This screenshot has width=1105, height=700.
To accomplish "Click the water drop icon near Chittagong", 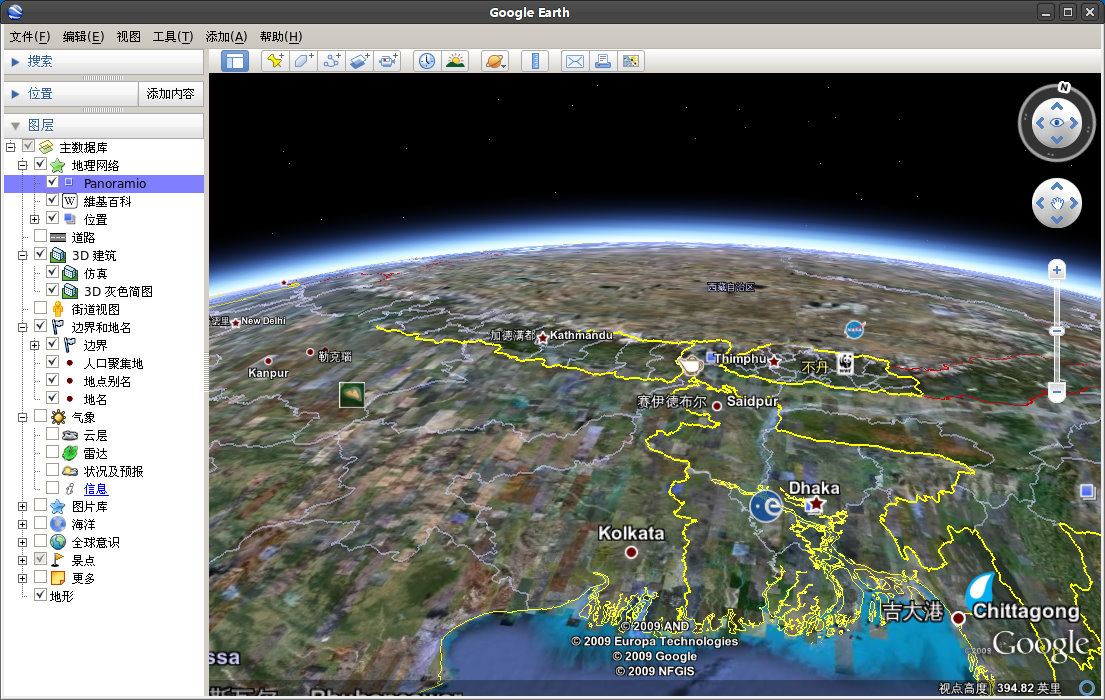I will (980, 589).
